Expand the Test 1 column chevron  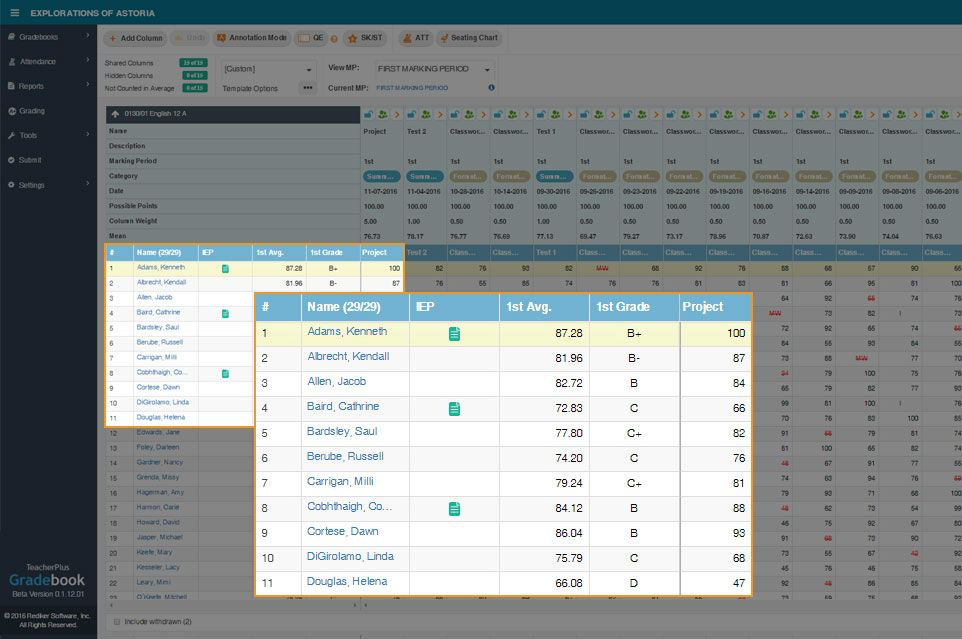[569, 115]
